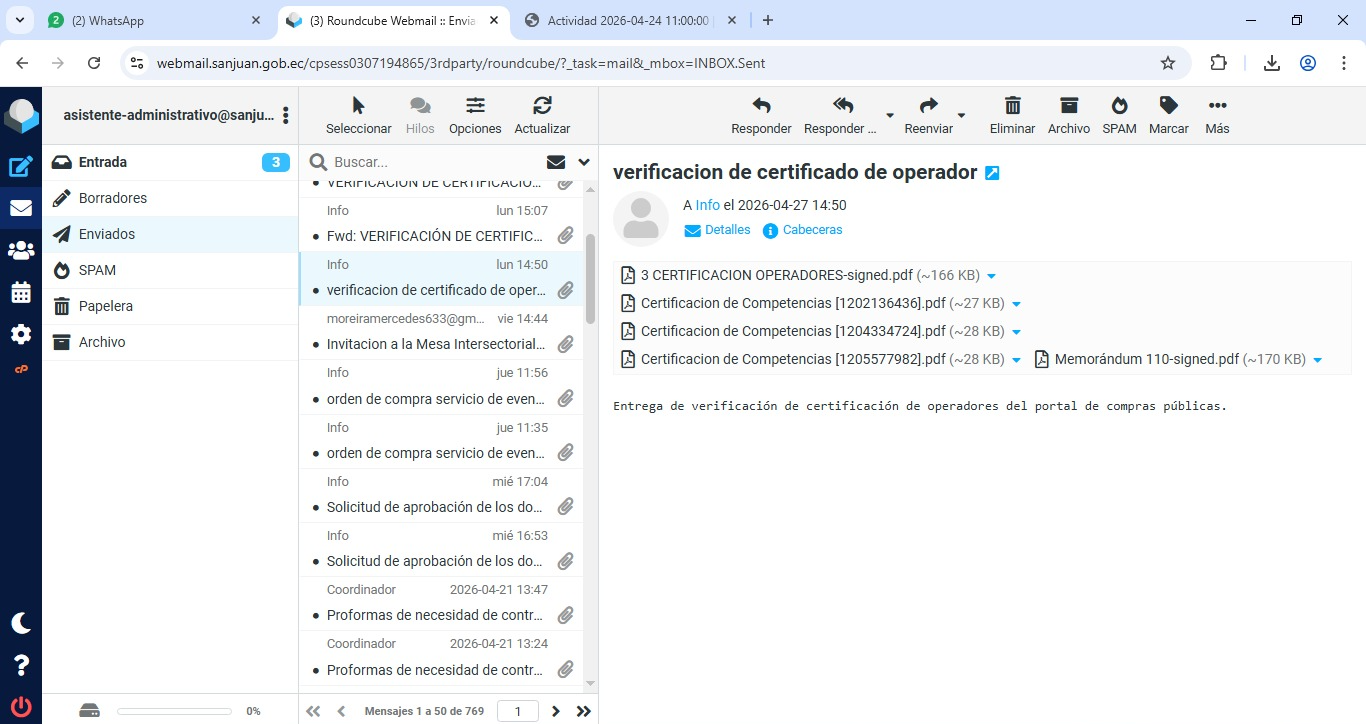Open the envelope filter in search bar
The height and width of the screenshot is (724, 1366).
556,162
